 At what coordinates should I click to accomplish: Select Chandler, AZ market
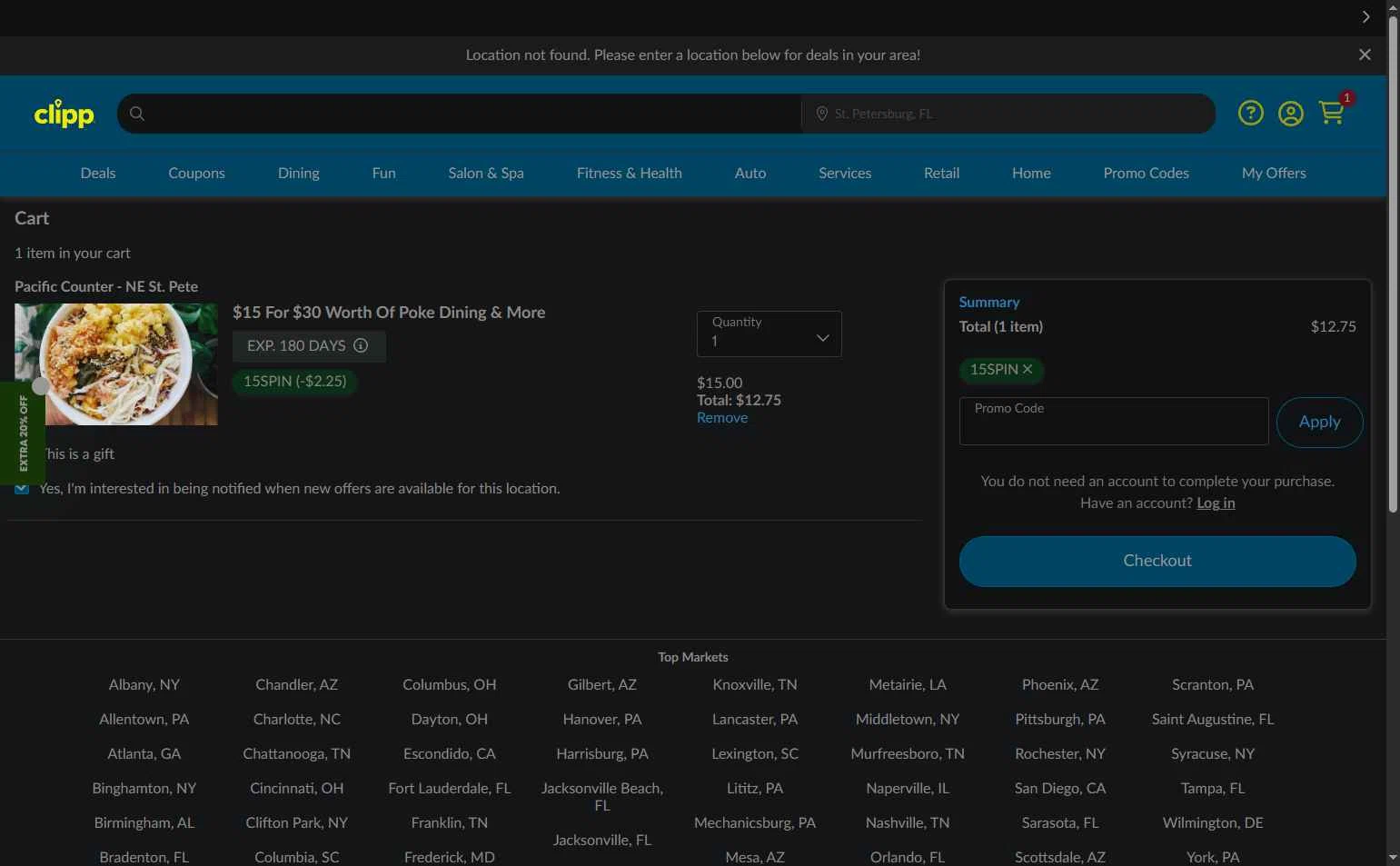pos(297,685)
